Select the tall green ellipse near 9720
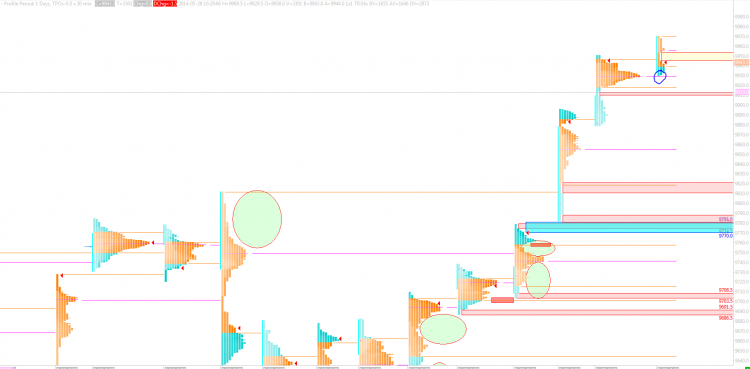 click(x=538, y=280)
